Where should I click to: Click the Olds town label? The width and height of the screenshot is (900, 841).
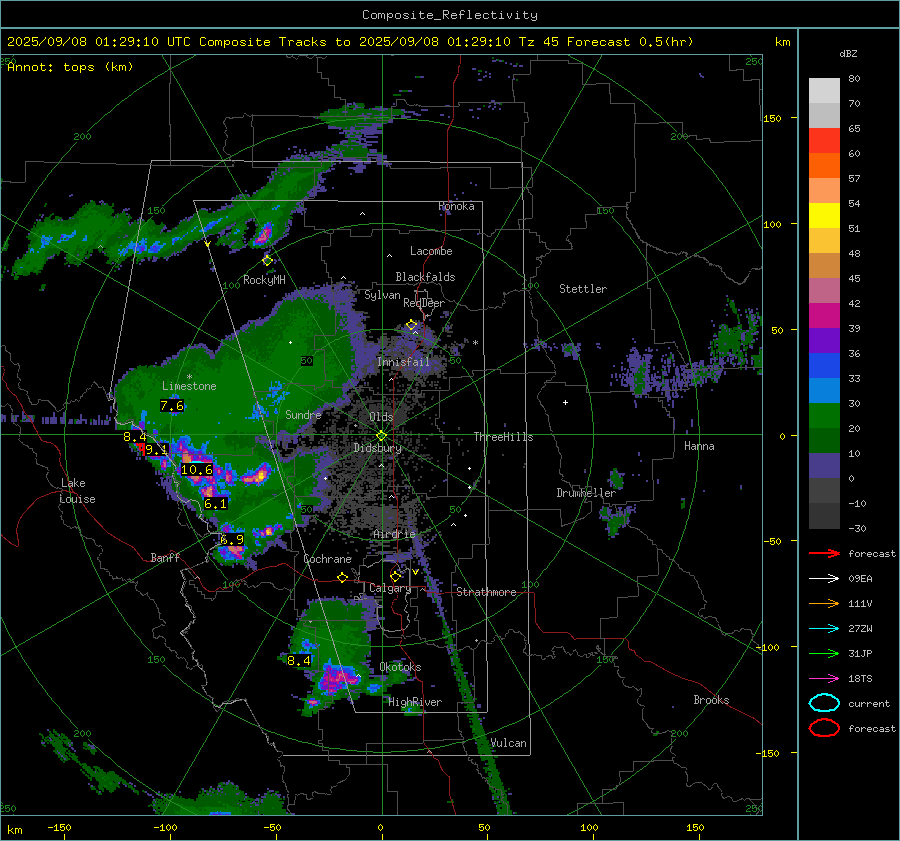pos(381,417)
